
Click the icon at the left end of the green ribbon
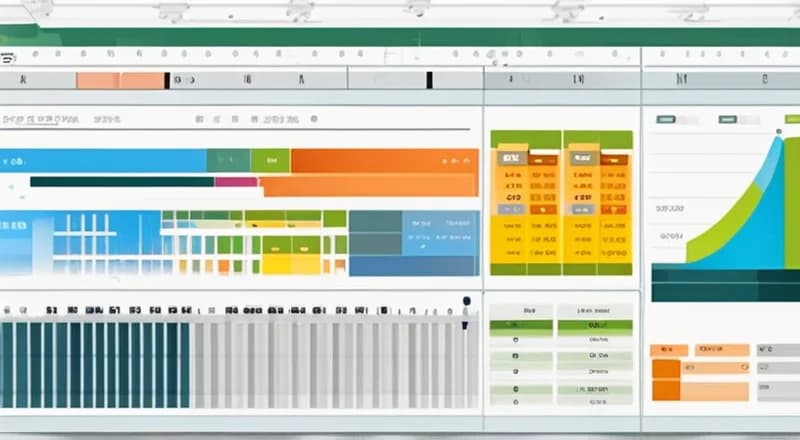coord(8,58)
